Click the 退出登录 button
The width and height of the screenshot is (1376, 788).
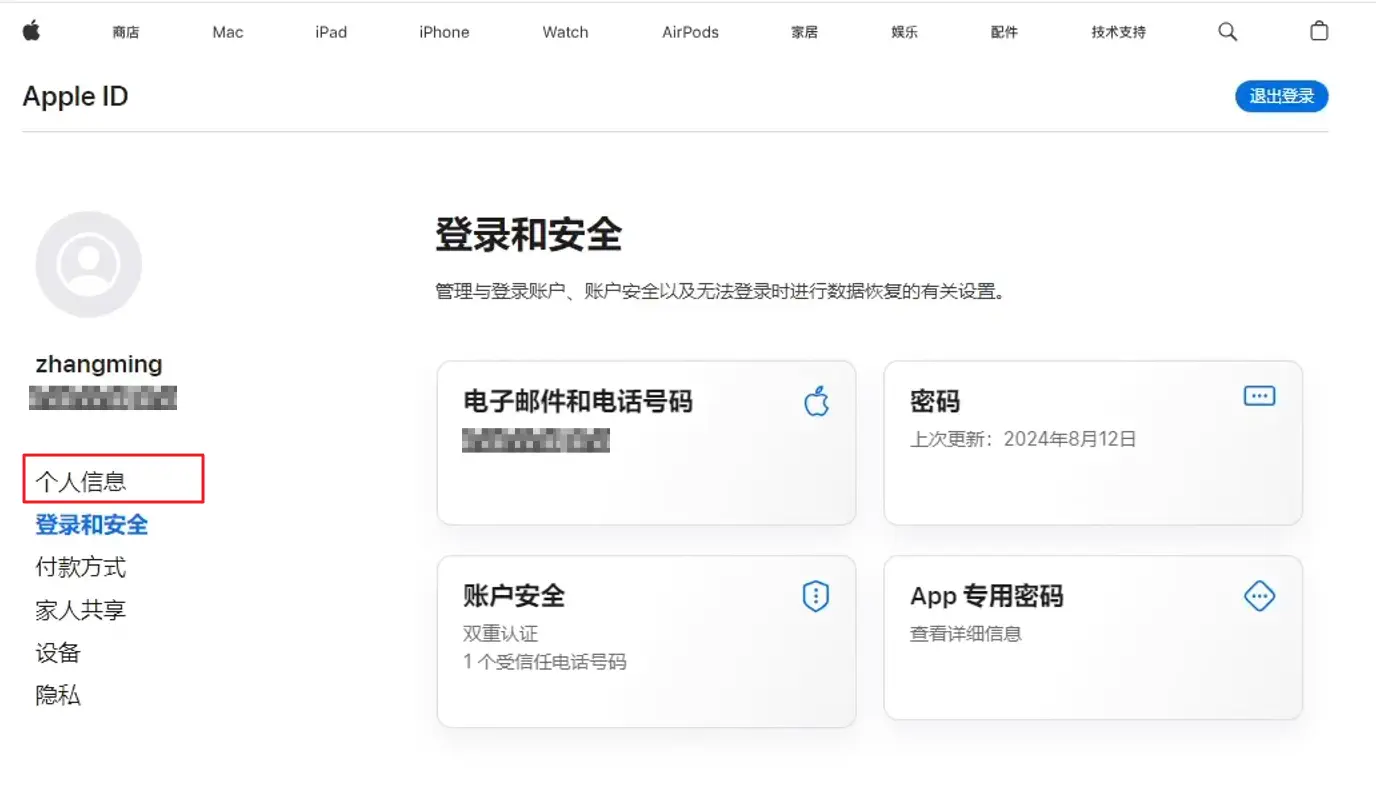pos(1282,96)
